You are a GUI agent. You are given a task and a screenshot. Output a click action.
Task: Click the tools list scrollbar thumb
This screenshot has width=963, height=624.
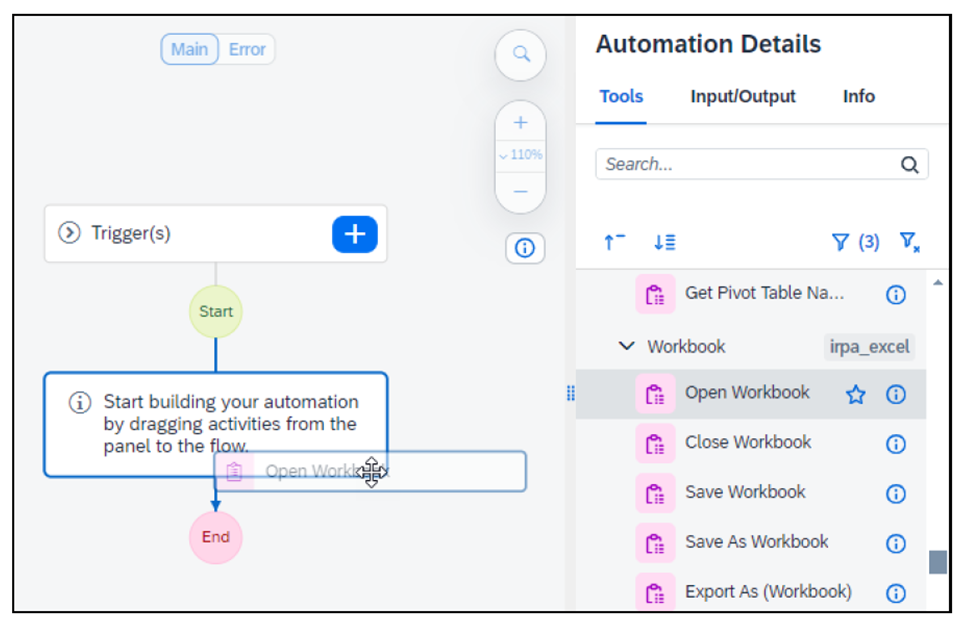tap(937, 562)
